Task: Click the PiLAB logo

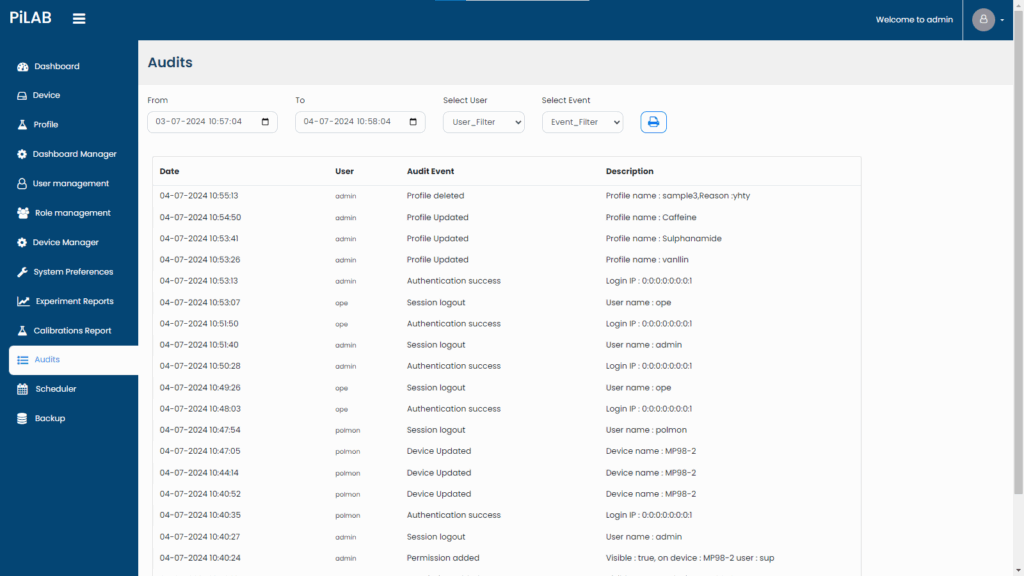Action: click(30, 18)
